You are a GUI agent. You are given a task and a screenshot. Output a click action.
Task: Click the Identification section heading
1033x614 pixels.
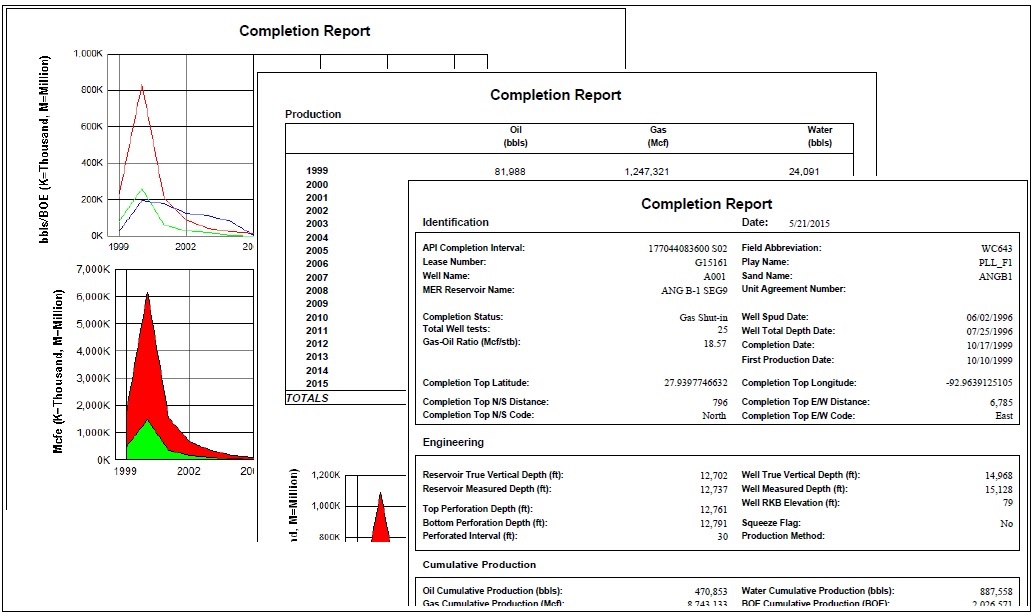tap(456, 223)
